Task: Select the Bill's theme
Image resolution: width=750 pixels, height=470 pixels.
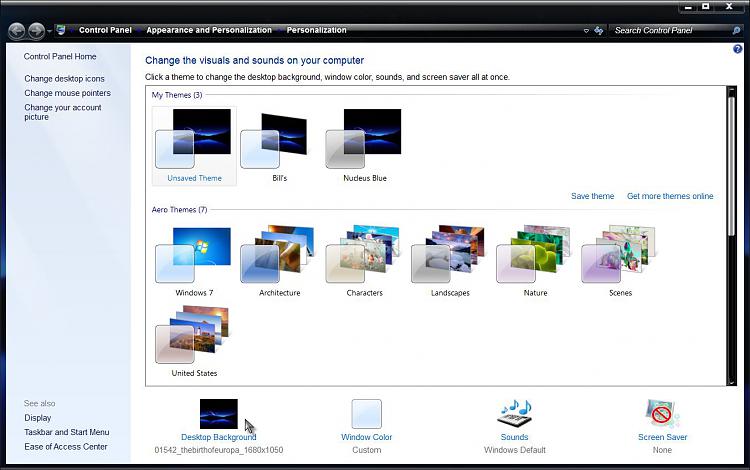Action: (x=279, y=146)
